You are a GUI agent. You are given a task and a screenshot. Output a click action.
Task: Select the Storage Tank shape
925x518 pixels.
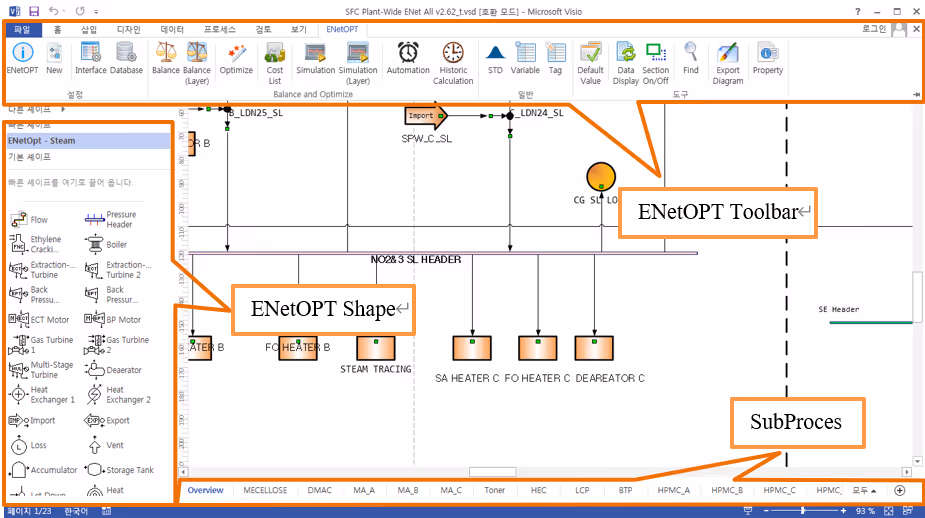(119, 470)
